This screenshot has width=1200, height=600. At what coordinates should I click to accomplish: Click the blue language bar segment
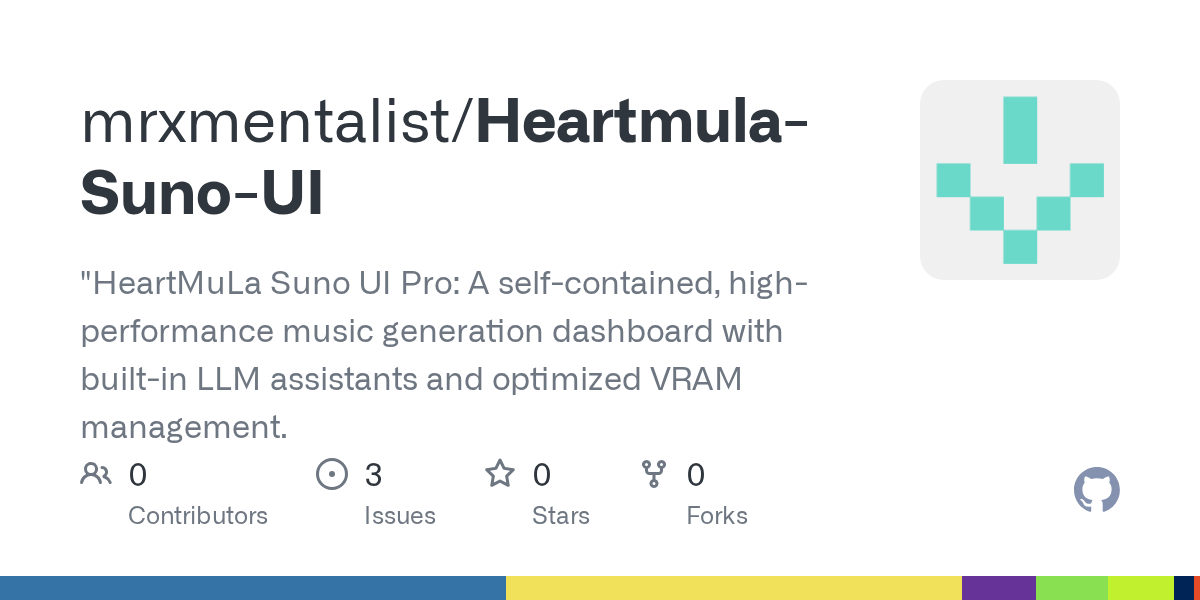[x=252, y=588]
